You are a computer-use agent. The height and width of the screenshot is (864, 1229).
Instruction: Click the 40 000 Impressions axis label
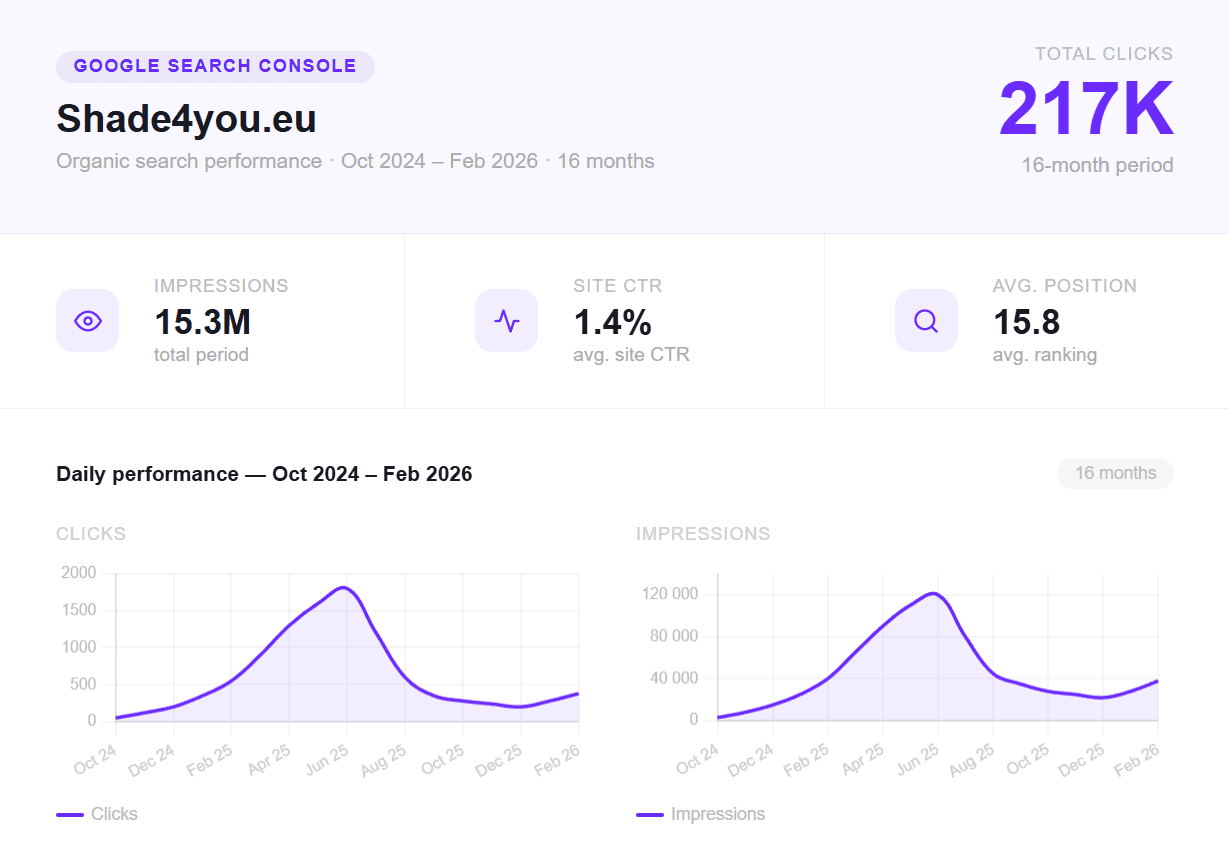[x=673, y=679]
